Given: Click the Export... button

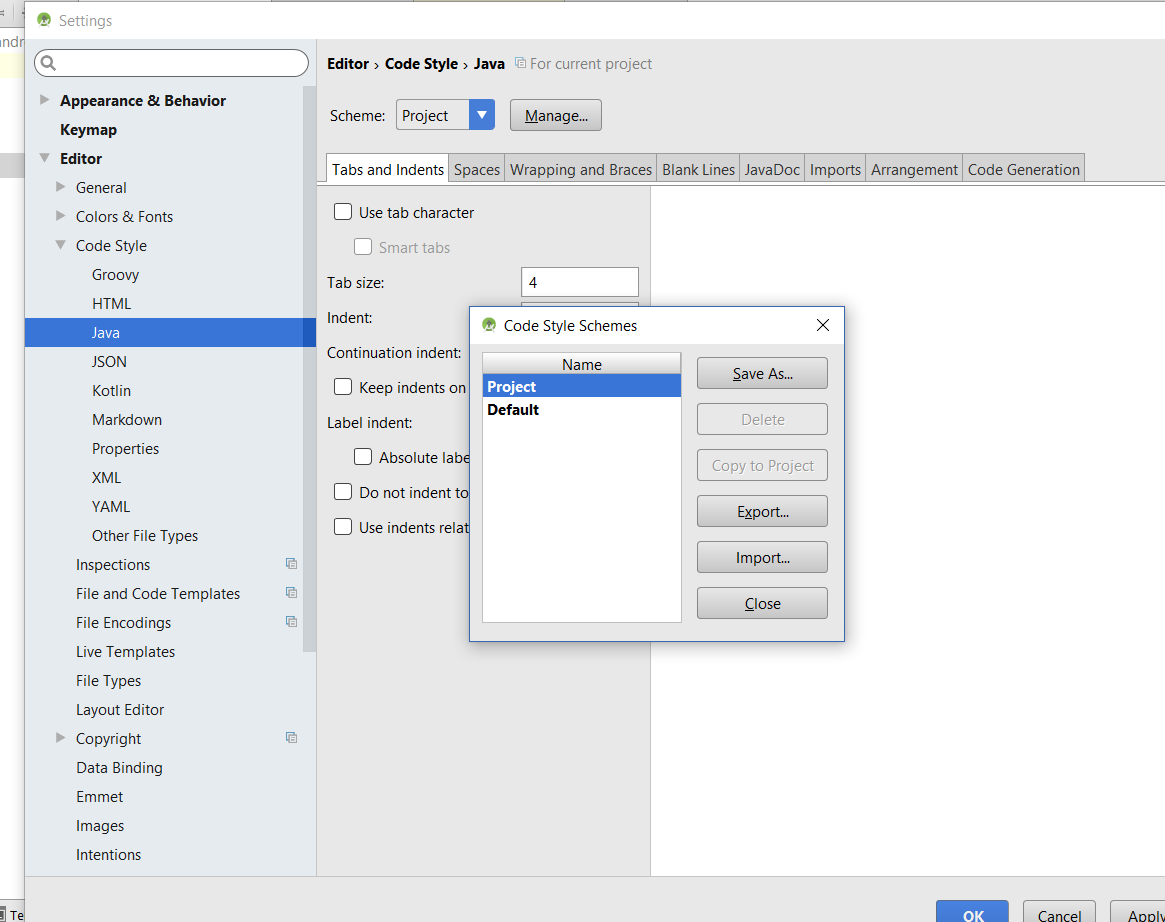Looking at the screenshot, I should click(762, 511).
